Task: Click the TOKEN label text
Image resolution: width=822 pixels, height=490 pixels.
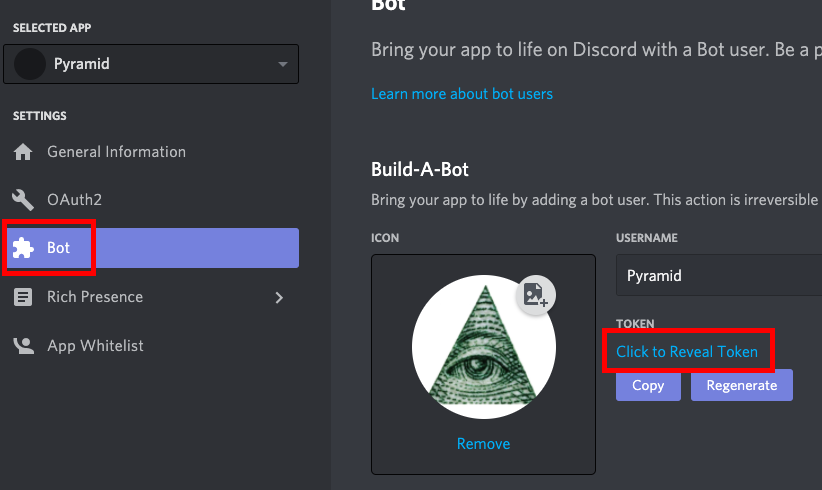Action: click(x=635, y=324)
